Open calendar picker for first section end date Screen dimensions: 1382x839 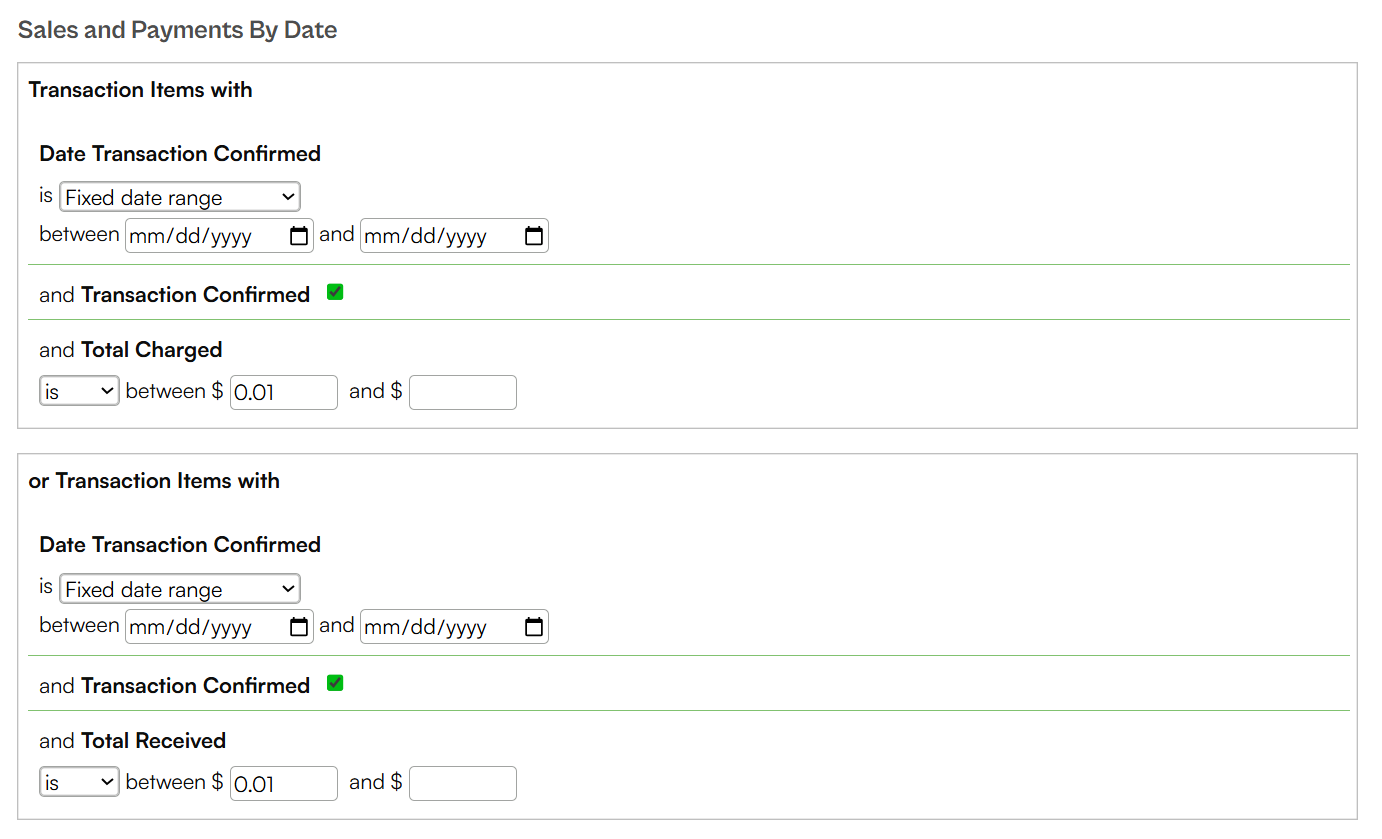[534, 236]
